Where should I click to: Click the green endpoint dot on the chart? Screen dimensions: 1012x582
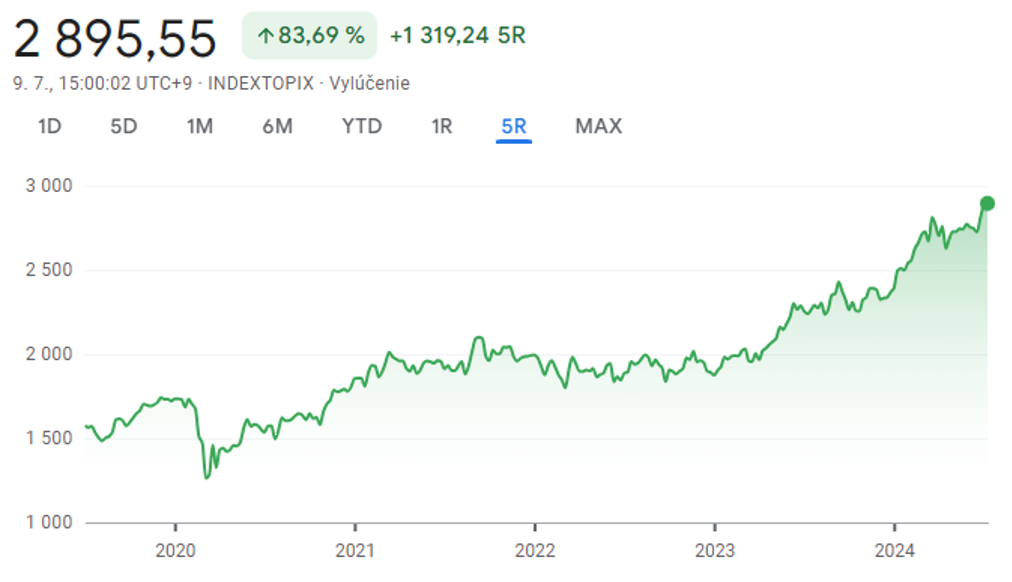(987, 203)
